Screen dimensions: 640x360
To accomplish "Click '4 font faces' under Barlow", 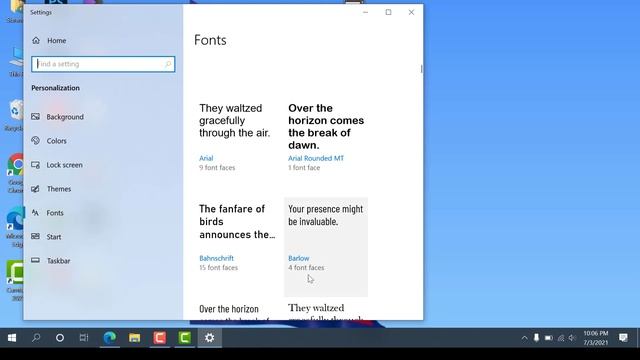I will pos(306,268).
